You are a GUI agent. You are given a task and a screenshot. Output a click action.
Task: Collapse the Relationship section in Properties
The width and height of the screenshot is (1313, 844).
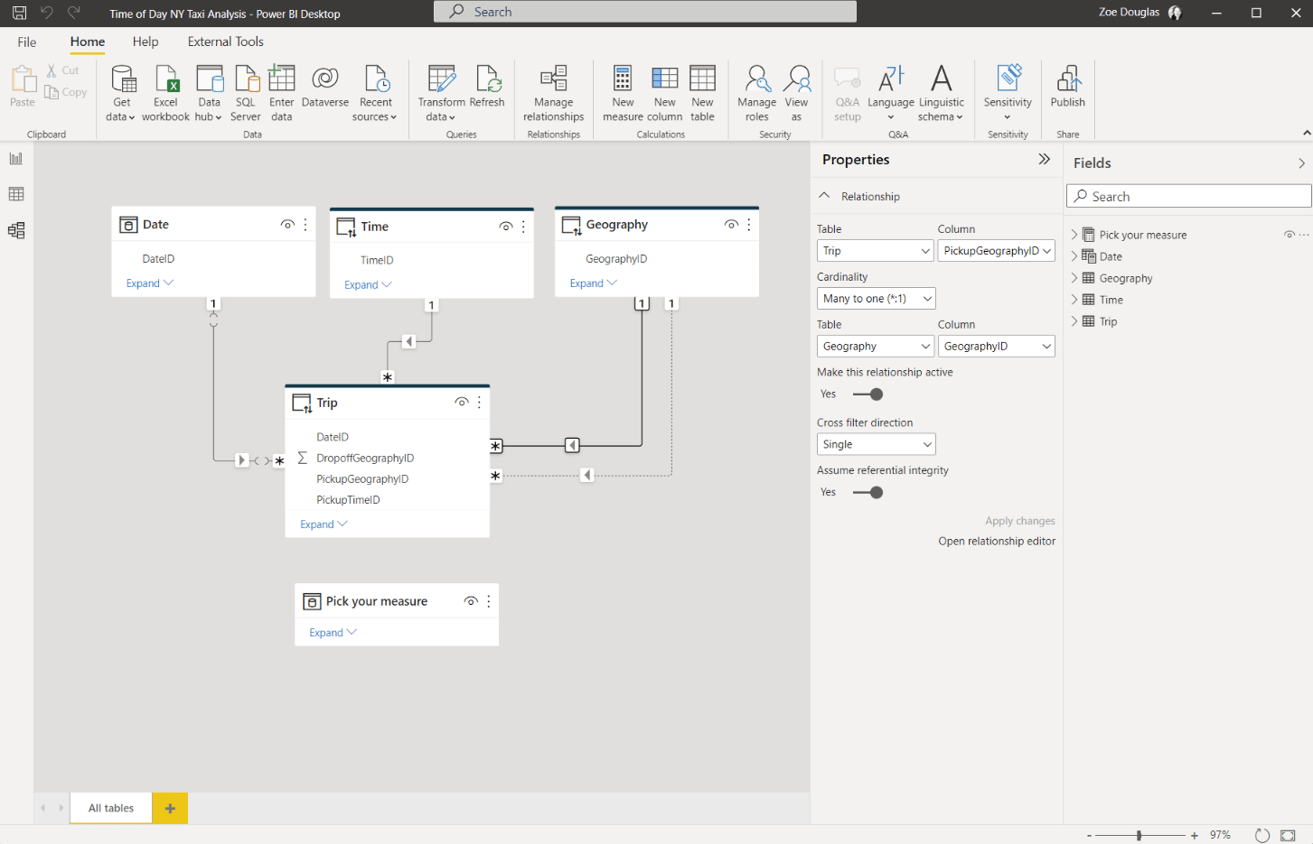tap(824, 196)
